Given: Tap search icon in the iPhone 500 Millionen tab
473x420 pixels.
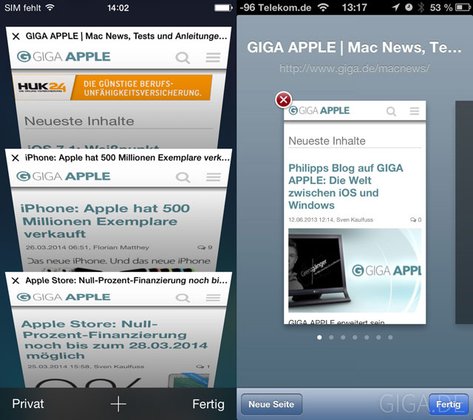Looking at the screenshot, I should coord(183,177).
